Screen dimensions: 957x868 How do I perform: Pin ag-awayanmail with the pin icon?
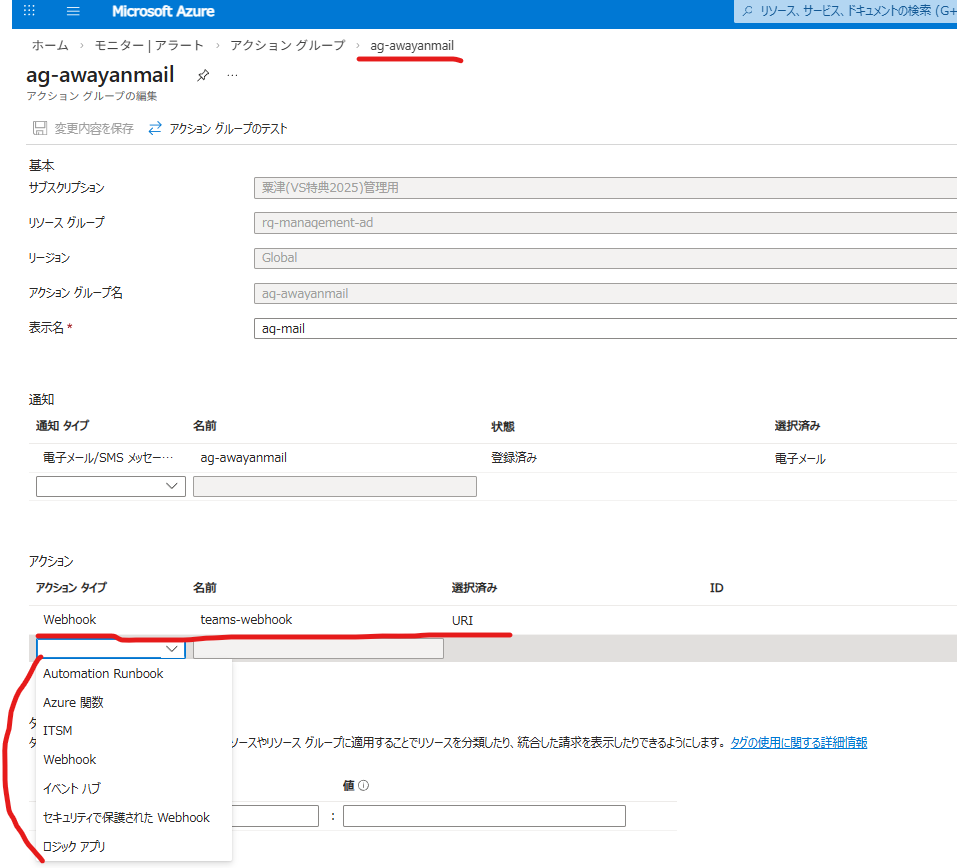click(x=203, y=75)
